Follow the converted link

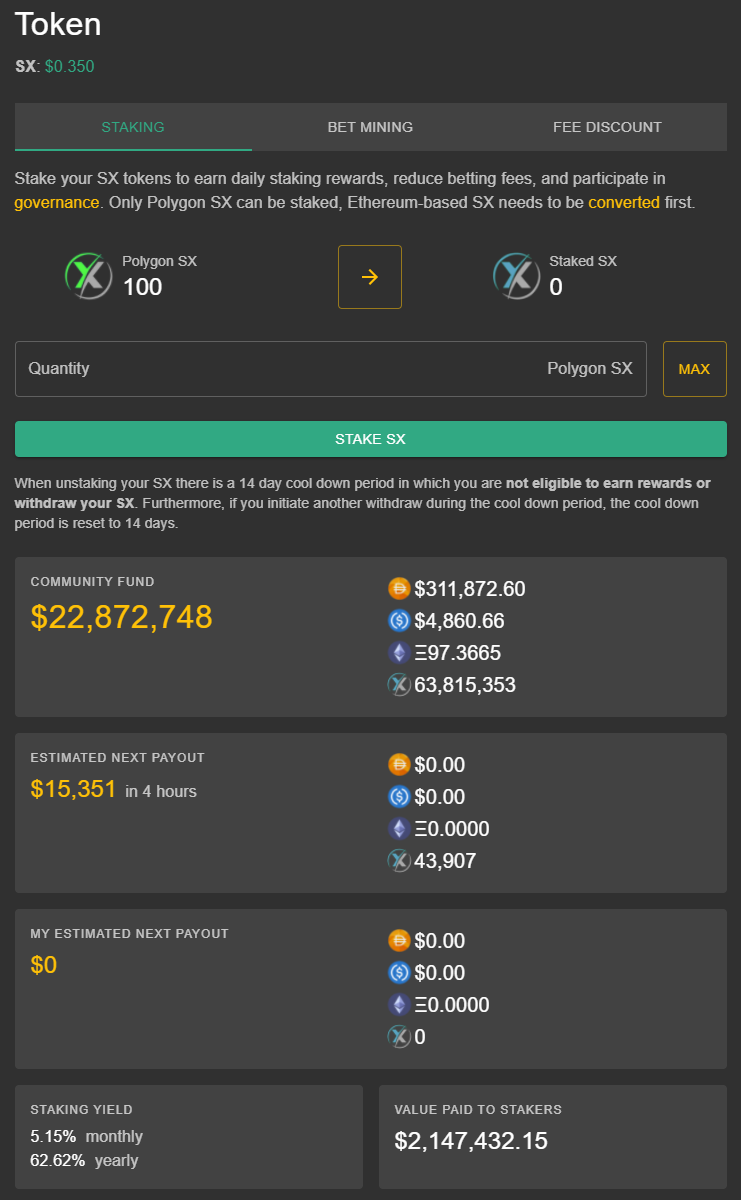tap(624, 202)
